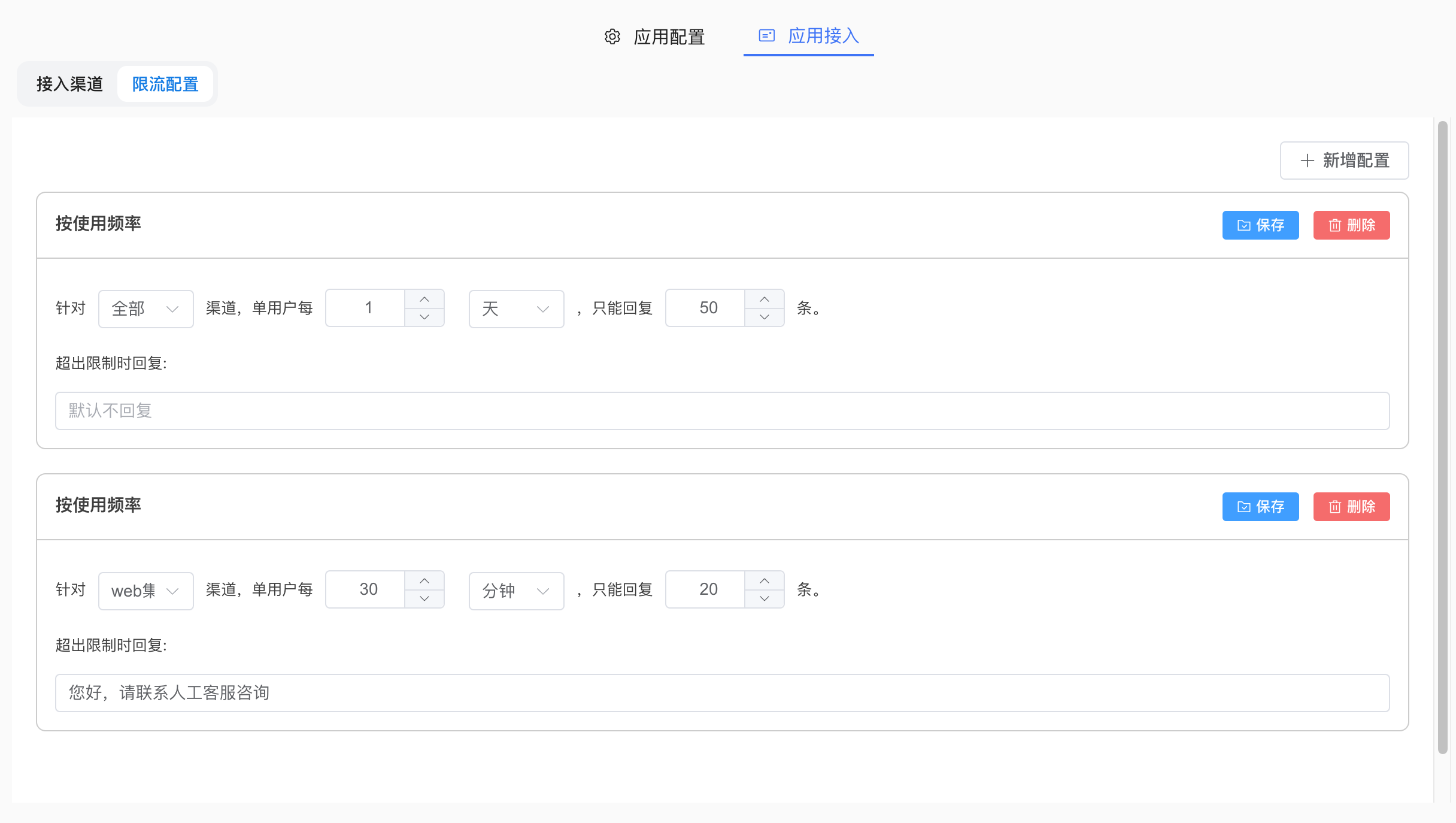Open the 分钟 time unit dropdown
This screenshot has width=1456, height=823.
click(516, 591)
